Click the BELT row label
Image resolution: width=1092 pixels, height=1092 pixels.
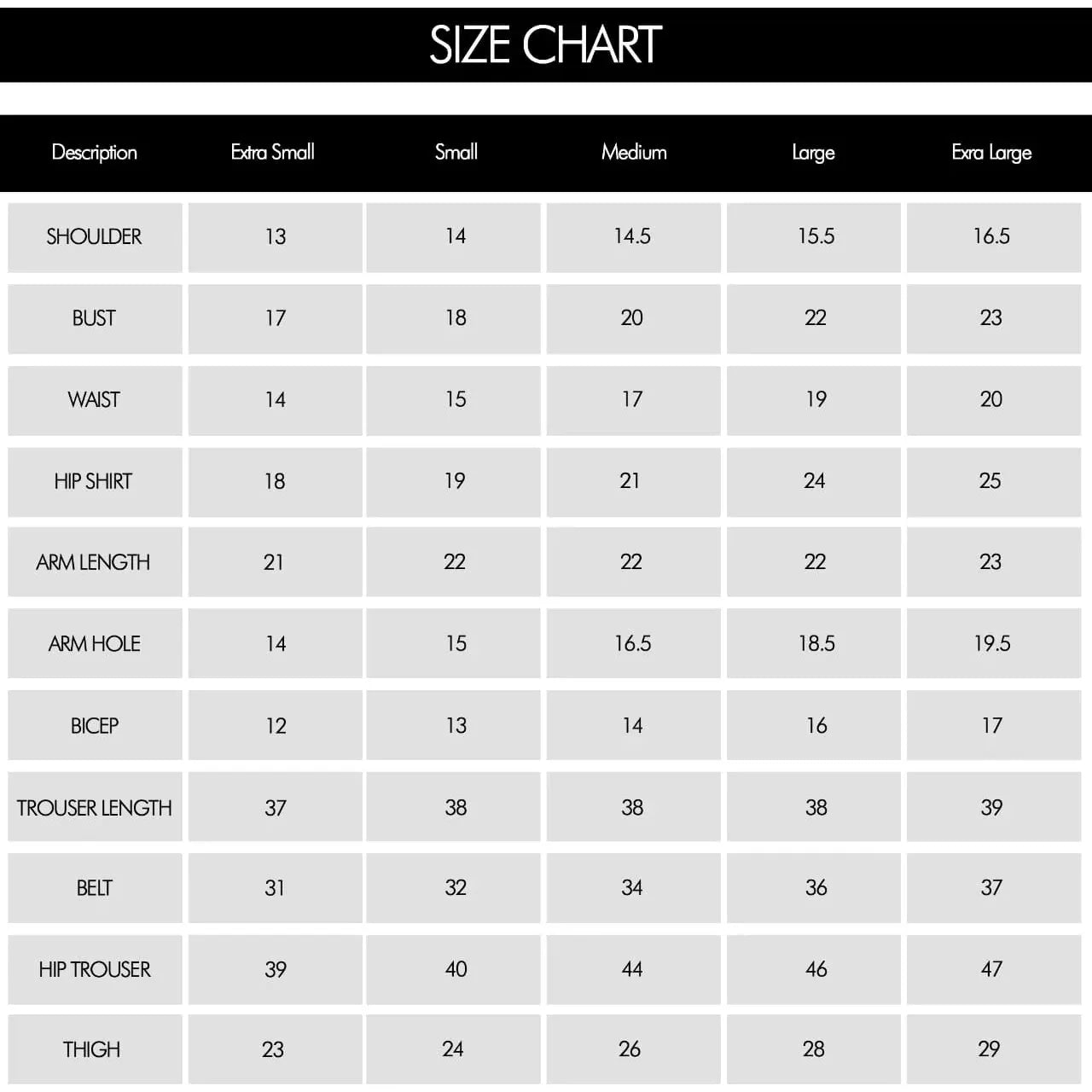click(x=95, y=888)
